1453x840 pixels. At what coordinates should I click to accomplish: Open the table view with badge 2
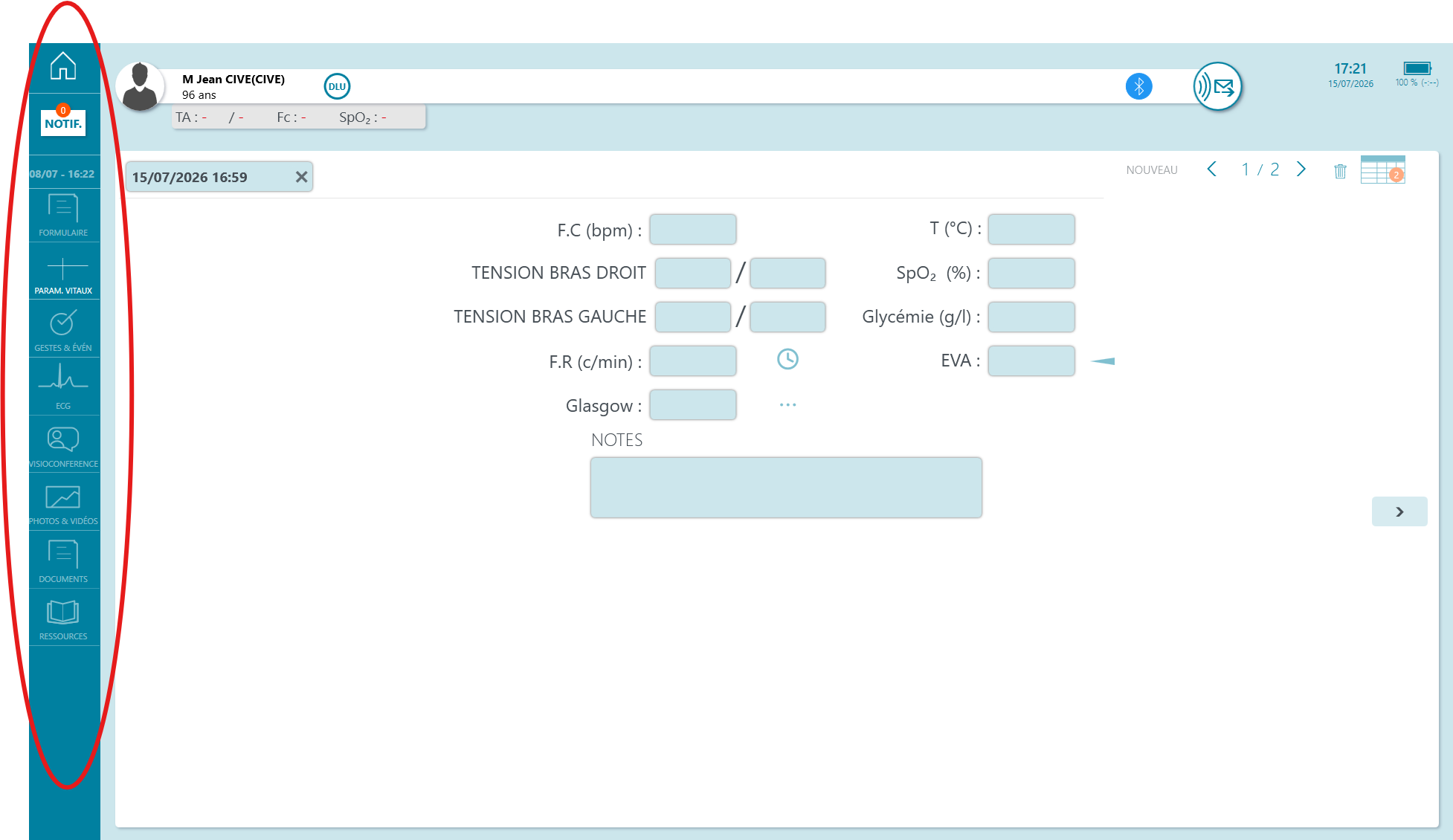pyautogui.click(x=1382, y=169)
